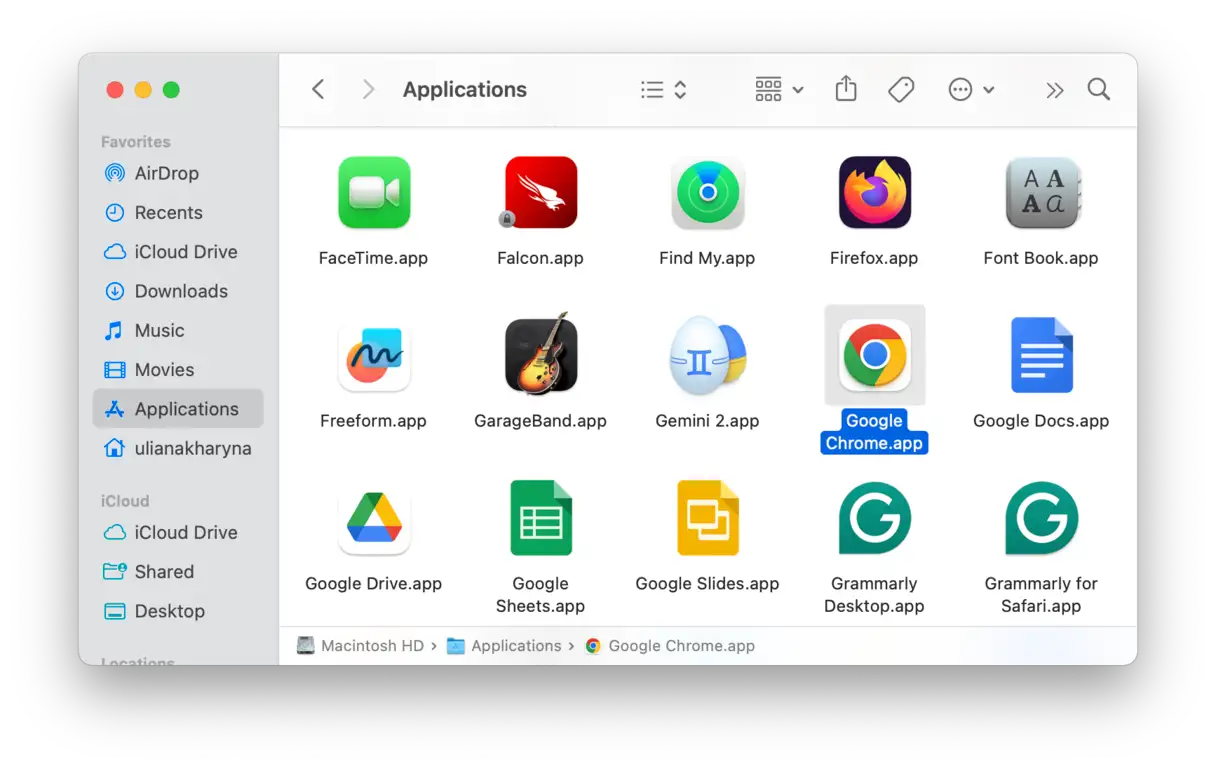Zoom the window with green button

[x=171, y=90]
